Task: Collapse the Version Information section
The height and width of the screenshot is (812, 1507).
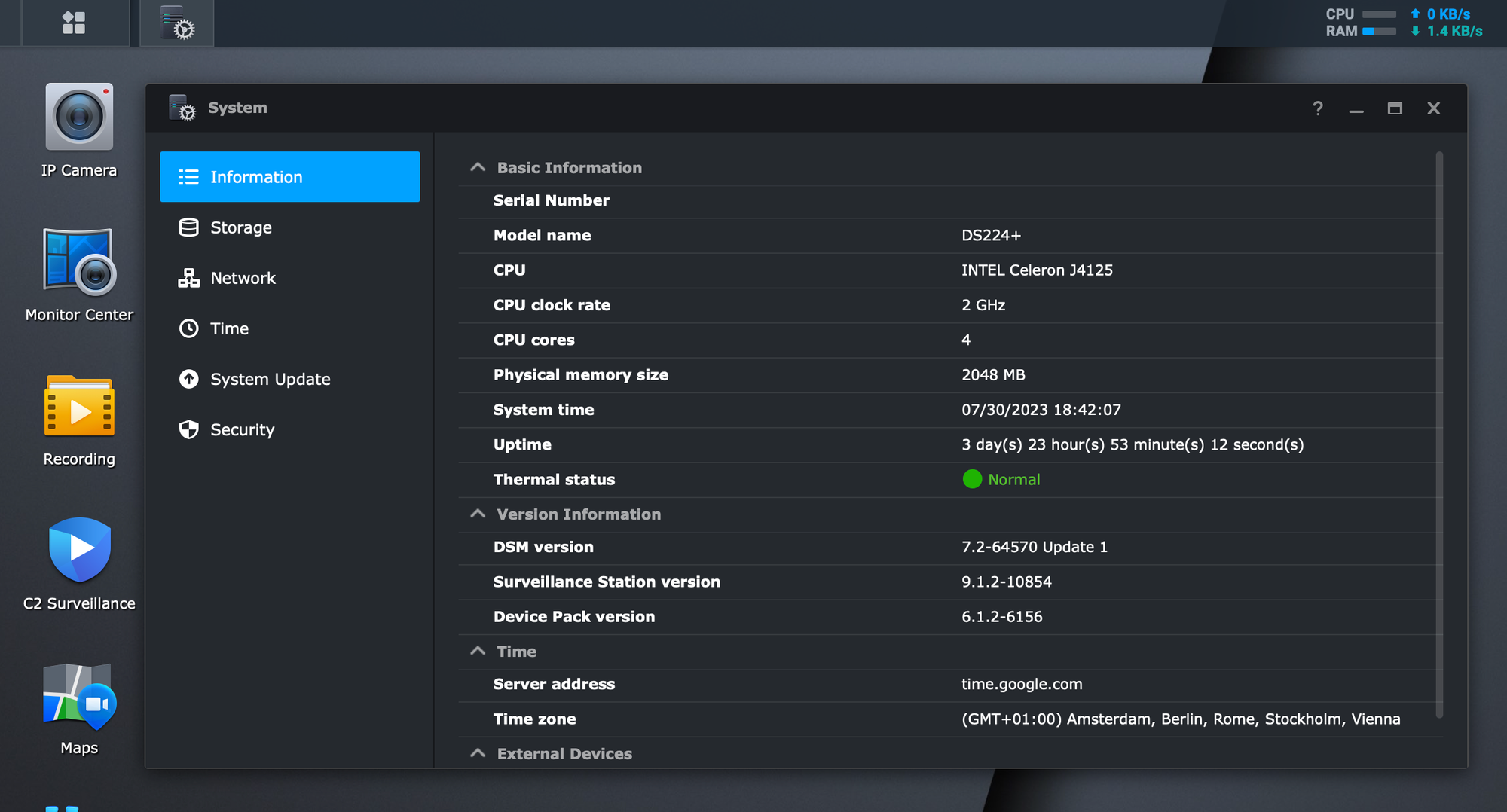Action: (478, 514)
